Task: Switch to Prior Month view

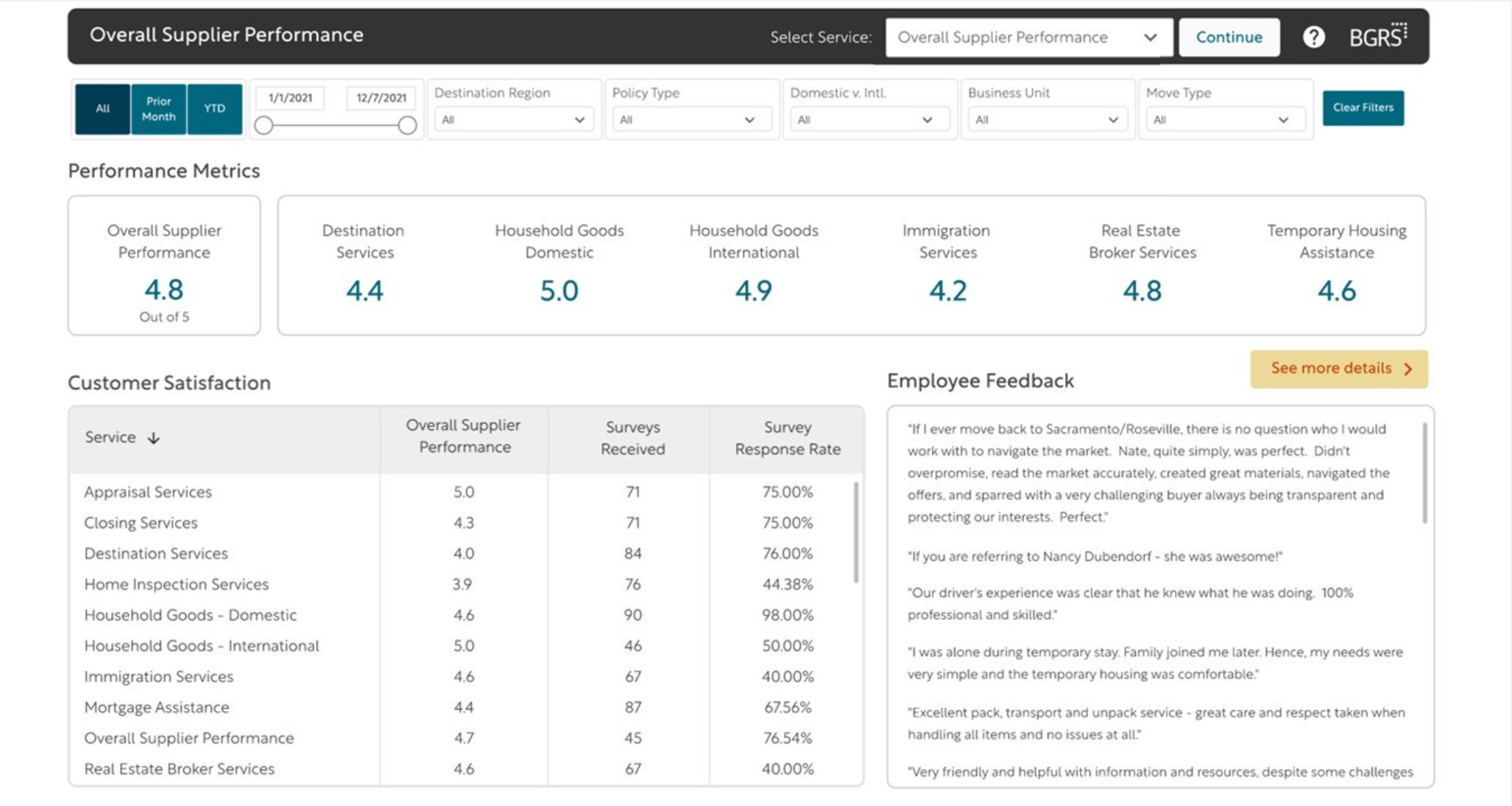Action: pyautogui.click(x=158, y=108)
